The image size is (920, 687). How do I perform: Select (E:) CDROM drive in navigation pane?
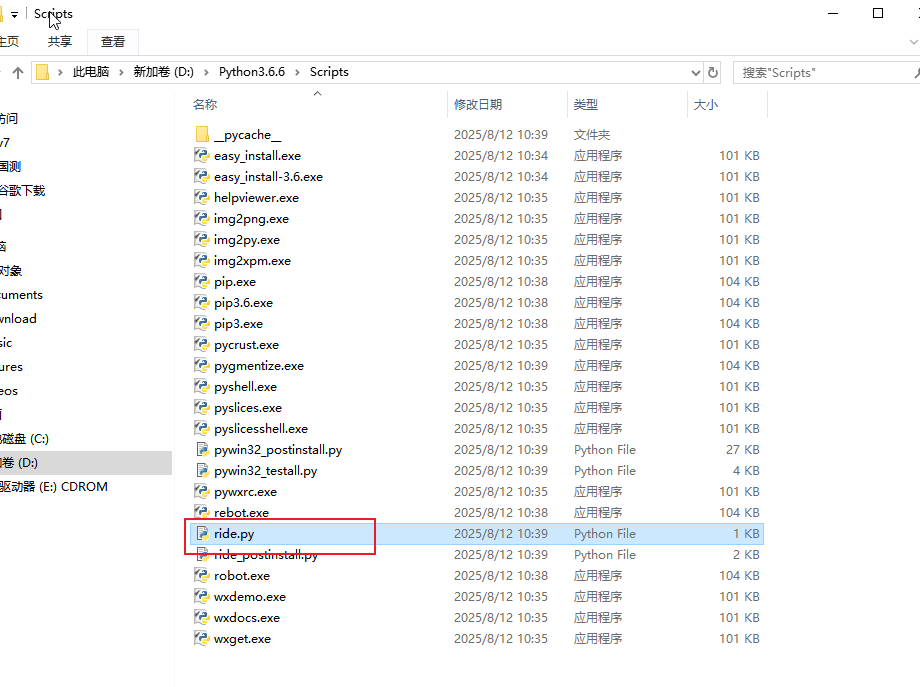(54, 487)
